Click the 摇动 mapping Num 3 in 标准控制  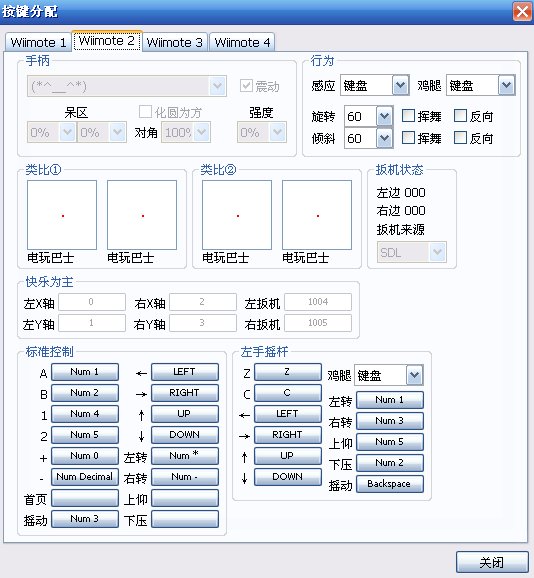85,519
